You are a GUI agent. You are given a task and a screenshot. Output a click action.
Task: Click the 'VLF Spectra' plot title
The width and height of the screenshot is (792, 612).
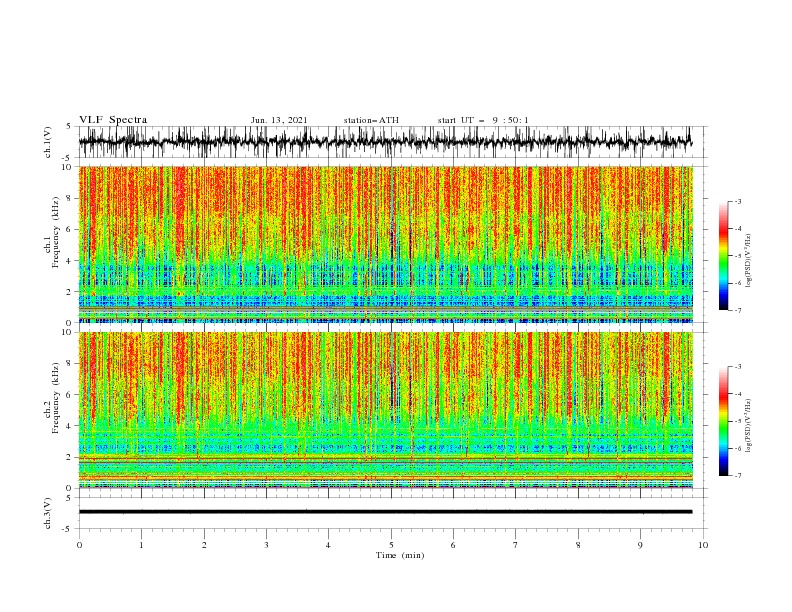click(x=113, y=120)
